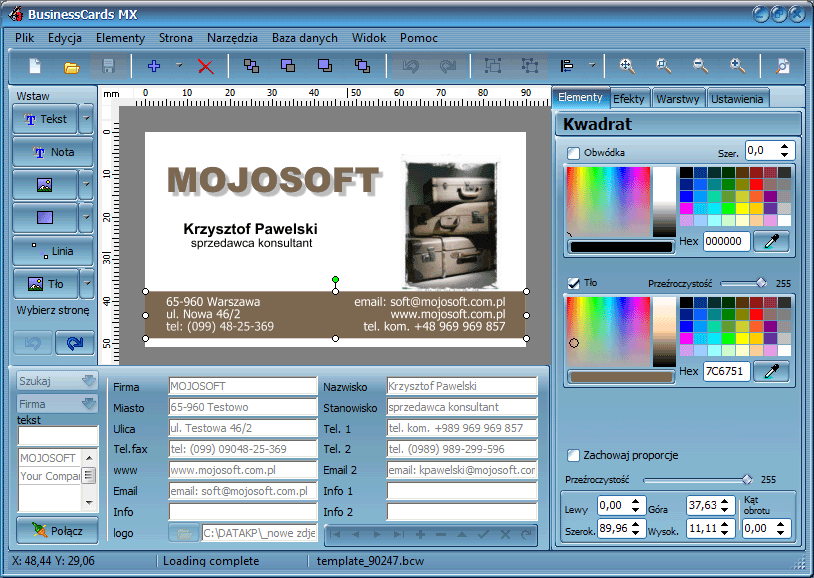Open the Baza danych menu

click(305, 38)
